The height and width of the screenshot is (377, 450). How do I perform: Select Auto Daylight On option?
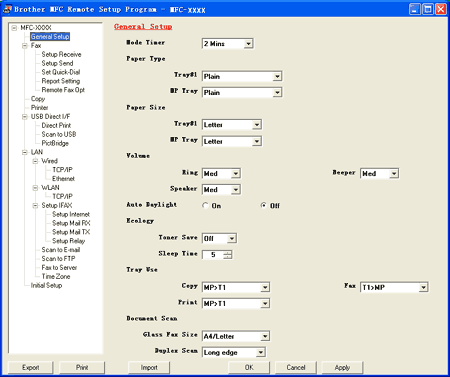tap(205, 206)
